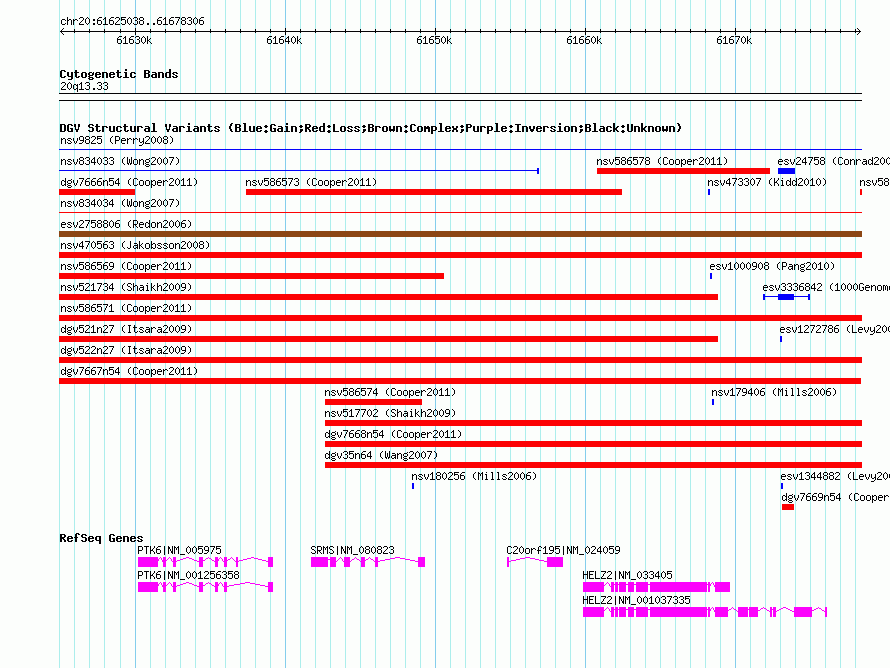Select the HELZ2|NM_001037335 transcript model
This screenshot has width=890, height=668.
coord(704,611)
